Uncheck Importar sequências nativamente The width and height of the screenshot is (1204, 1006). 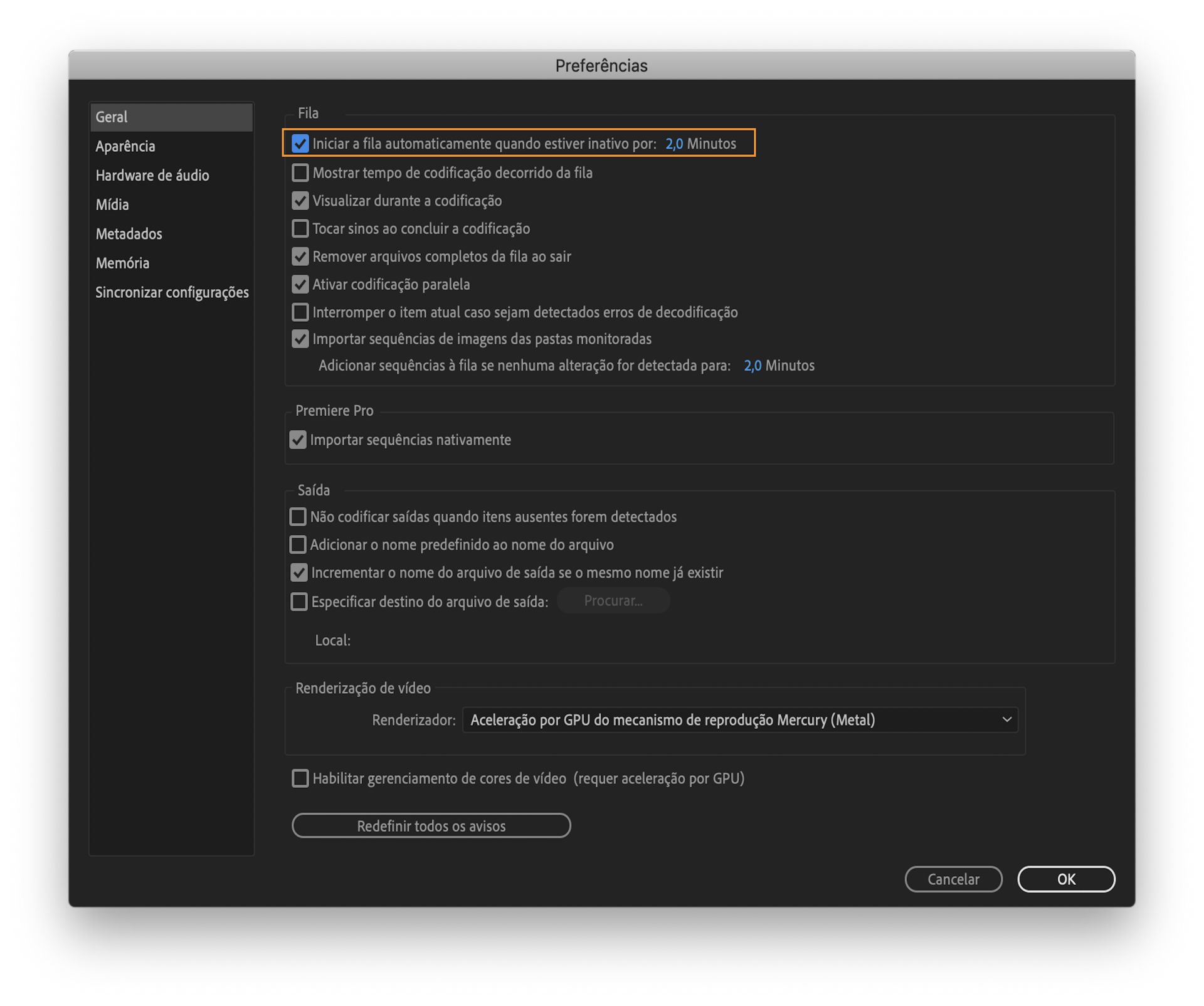(298, 440)
